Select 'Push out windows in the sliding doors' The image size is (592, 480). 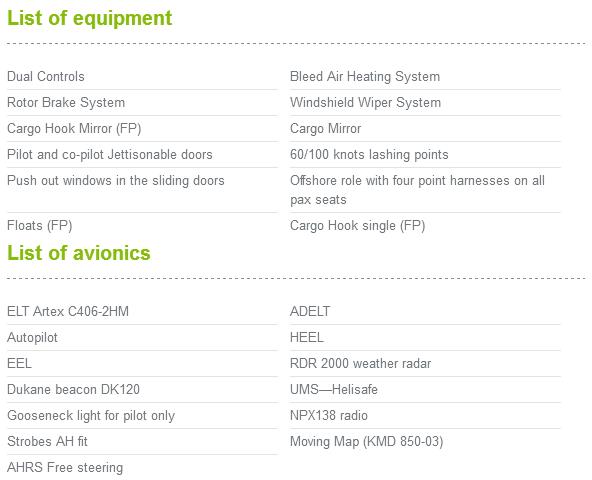116,181
